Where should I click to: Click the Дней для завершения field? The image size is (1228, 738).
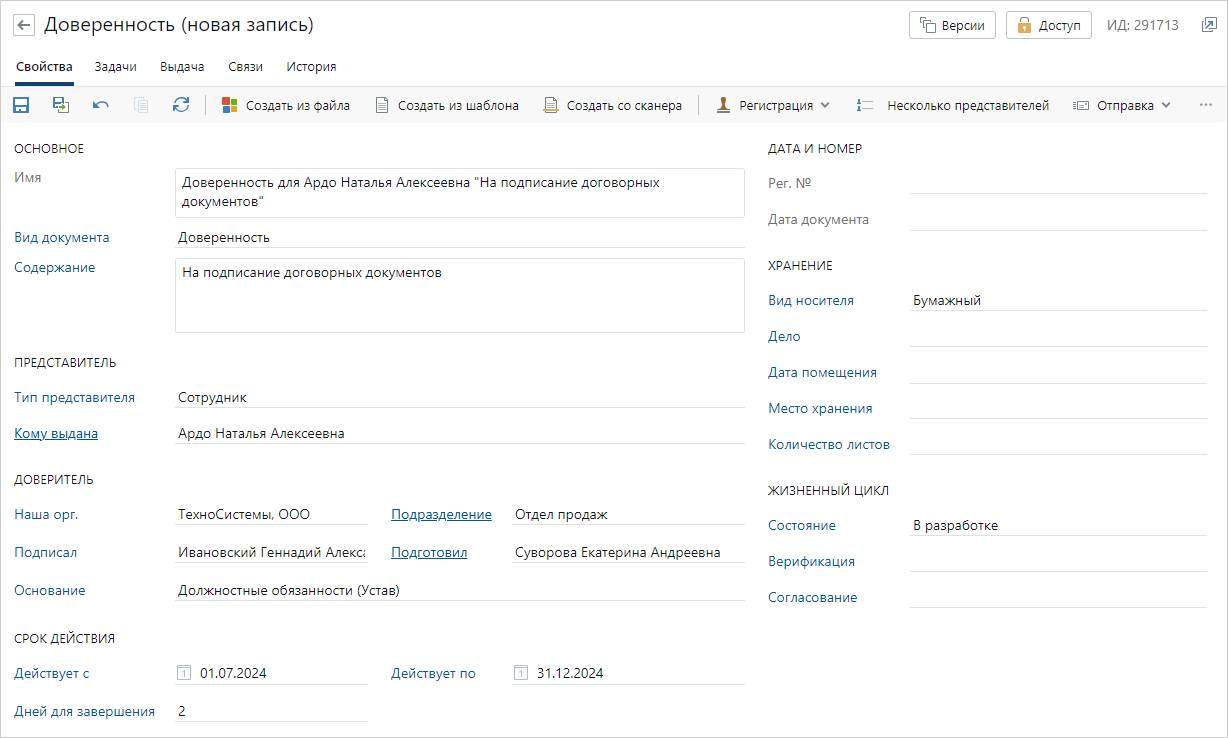(270, 711)
